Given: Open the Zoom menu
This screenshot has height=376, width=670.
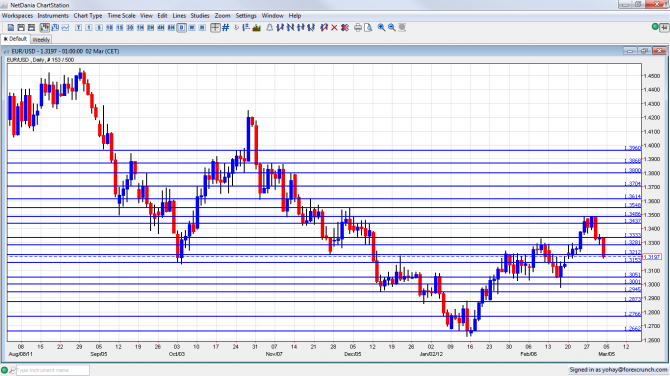Looking at the screenshot, I should pos(222,16).
